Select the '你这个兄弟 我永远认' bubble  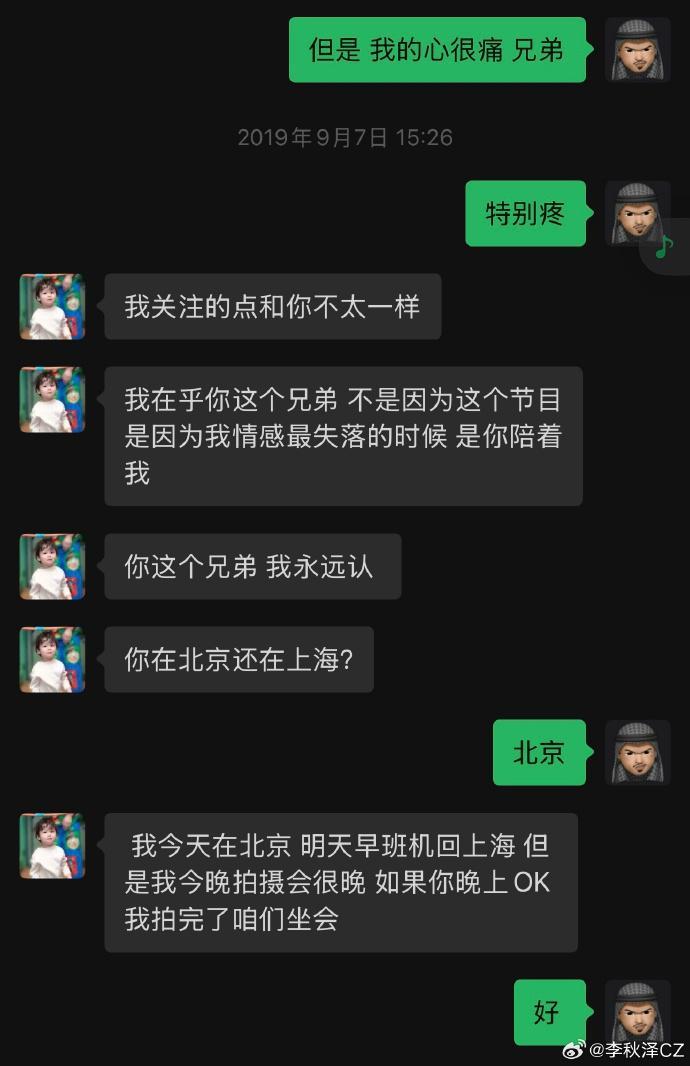coord(253,566)
